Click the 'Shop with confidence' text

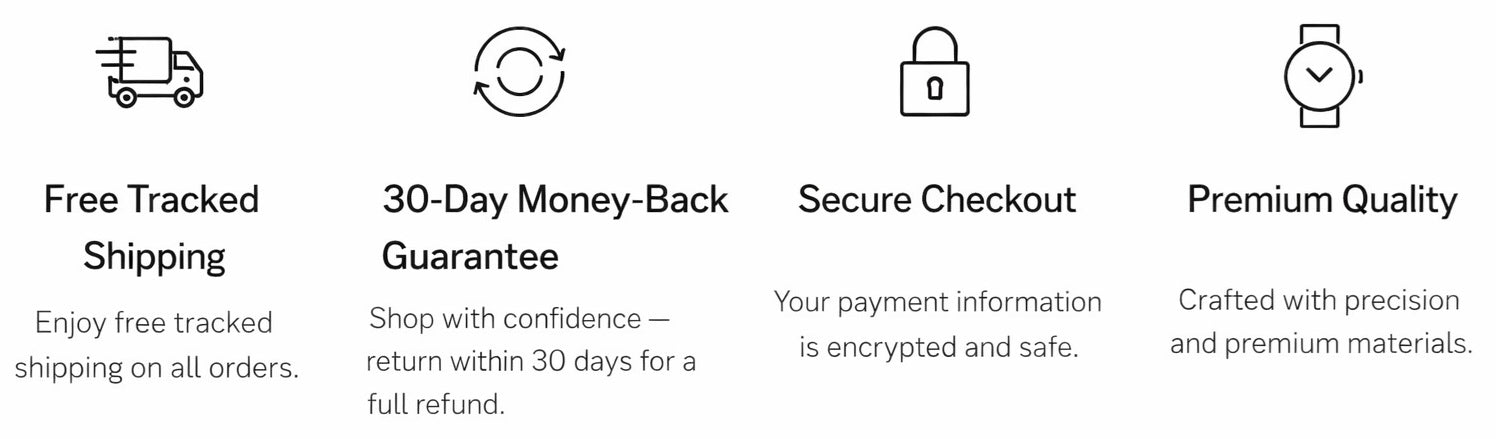(518, 319)
